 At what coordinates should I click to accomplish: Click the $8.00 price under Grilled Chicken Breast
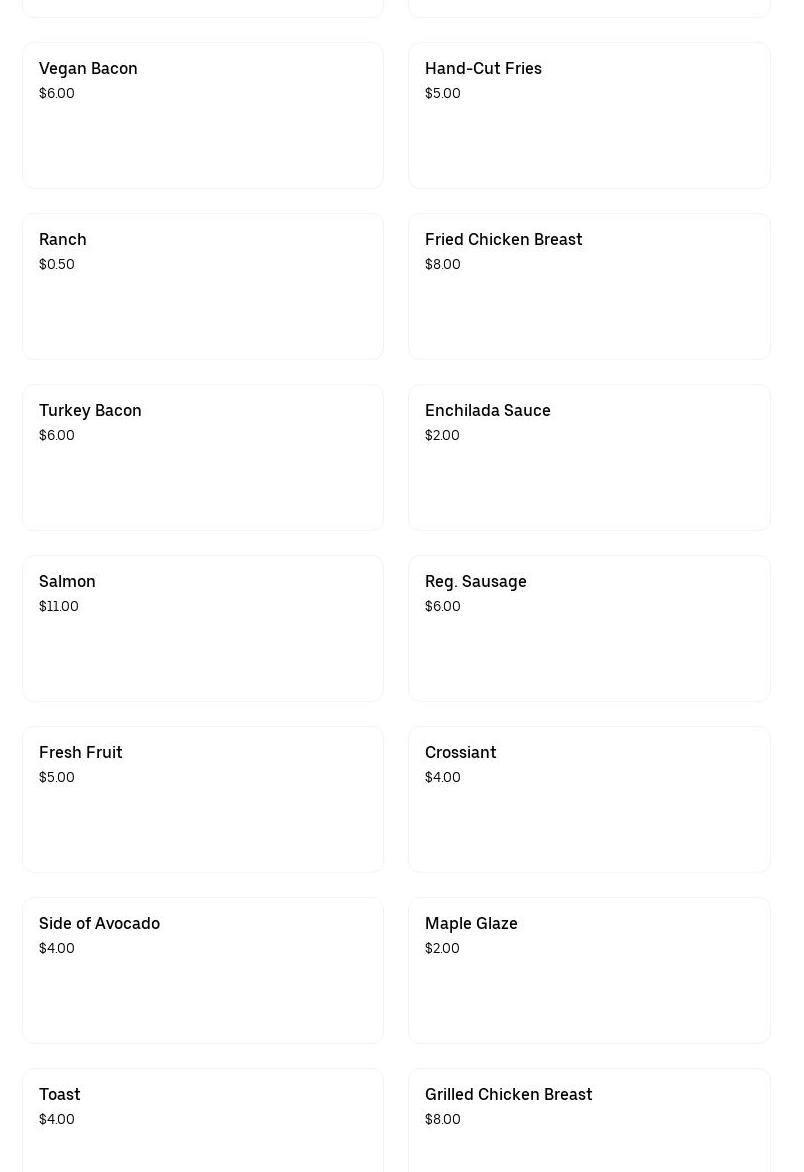pyautogui.click(x=442, y=1119)
